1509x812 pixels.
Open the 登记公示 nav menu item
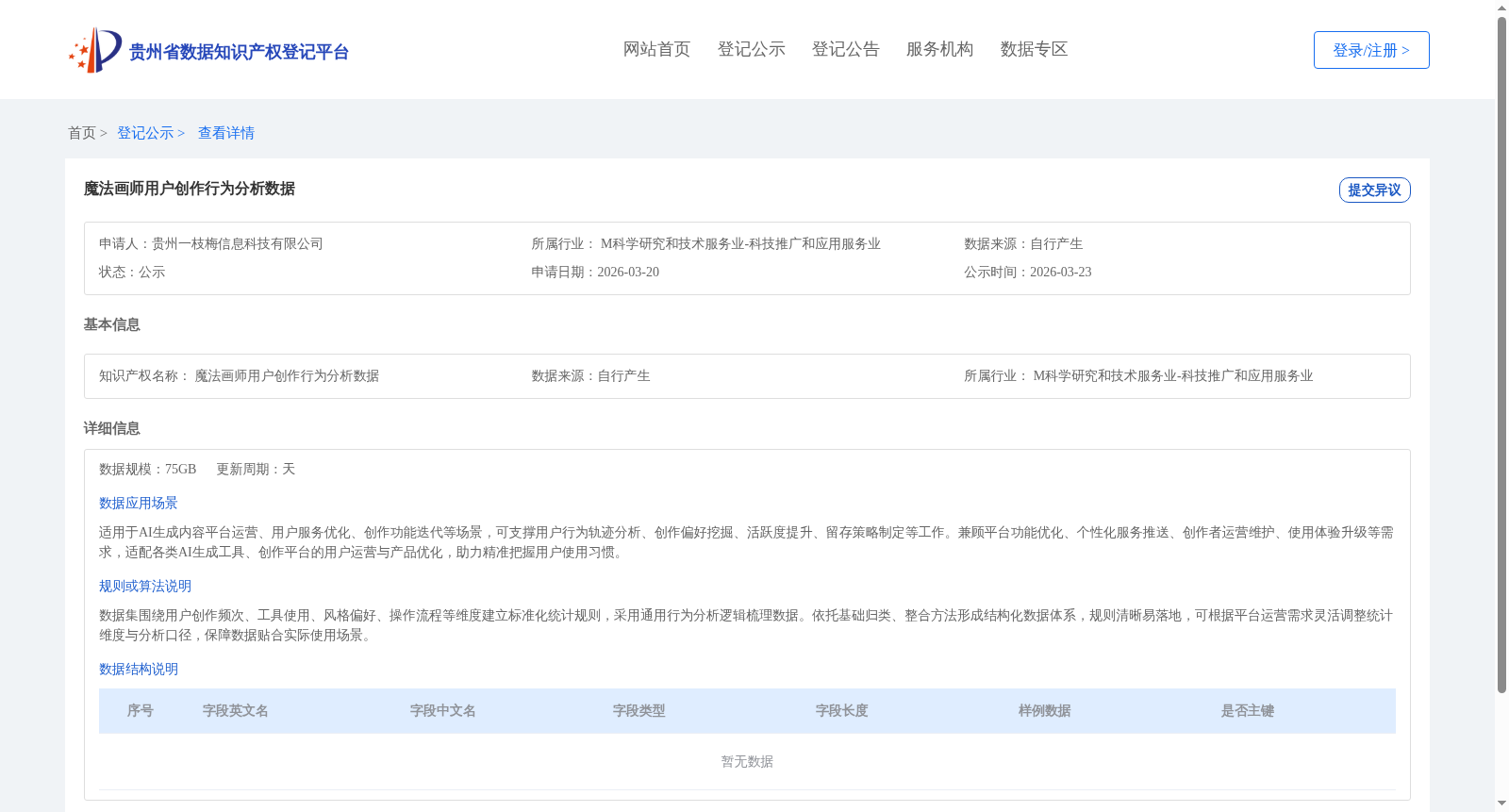coord(751,49)
